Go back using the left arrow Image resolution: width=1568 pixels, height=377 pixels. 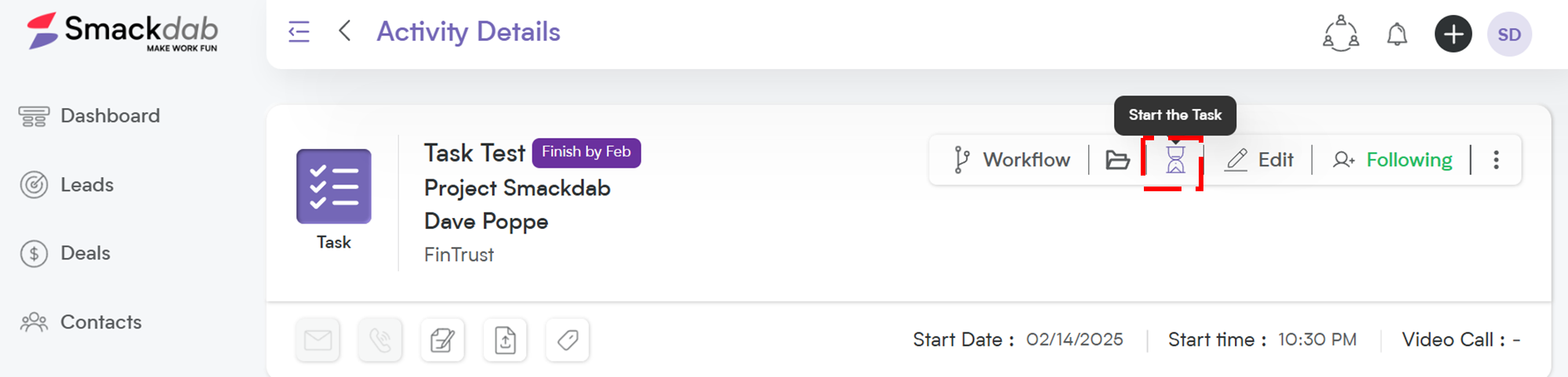click(x=344, y=31)
